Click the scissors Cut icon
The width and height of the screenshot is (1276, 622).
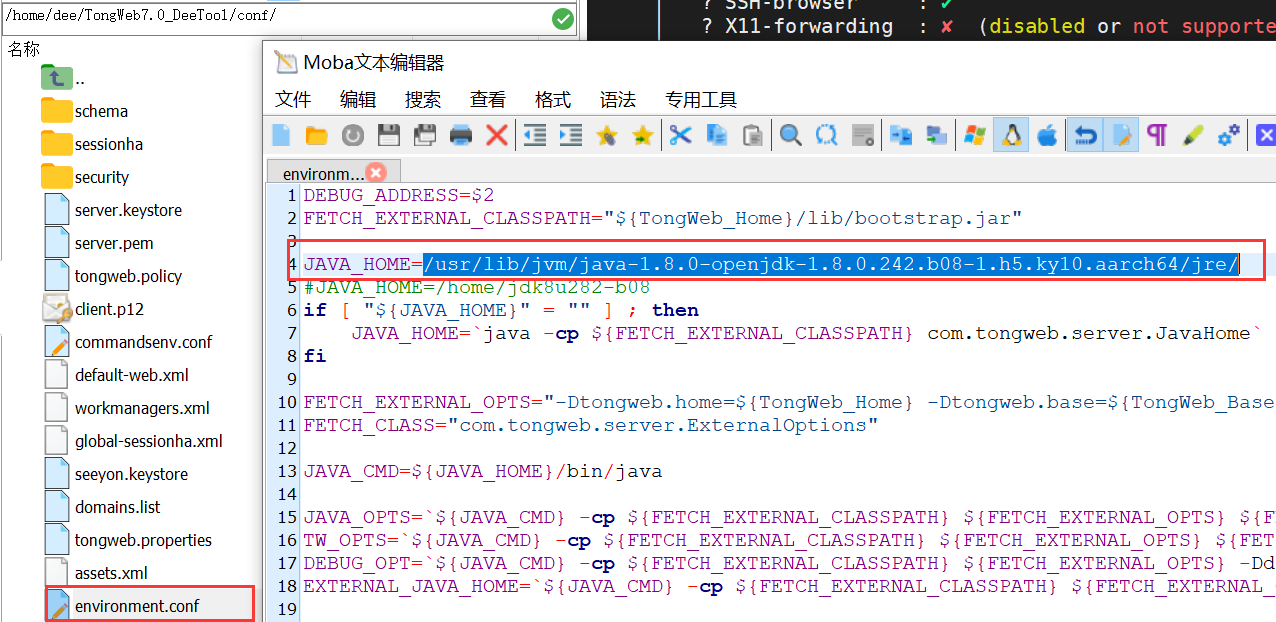(x=681, y=135)
